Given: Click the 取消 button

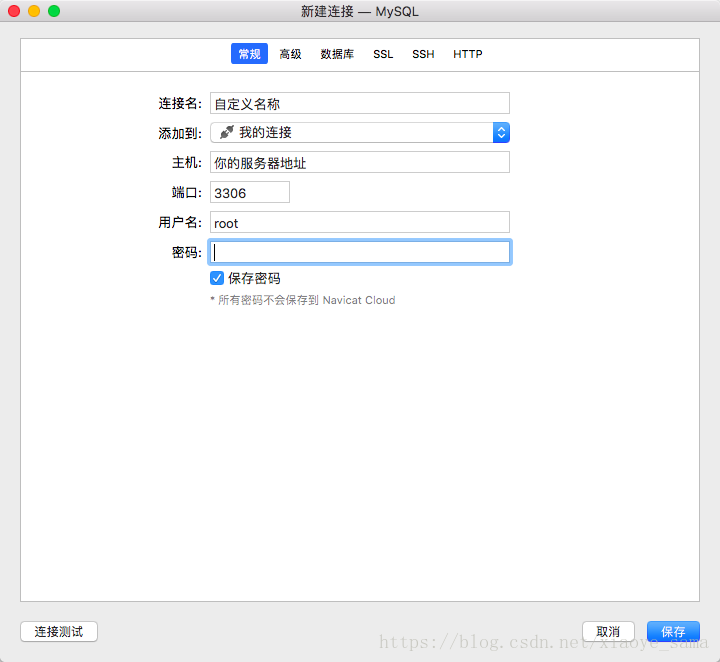Looking at the screenshot, I should pos(608,632).
